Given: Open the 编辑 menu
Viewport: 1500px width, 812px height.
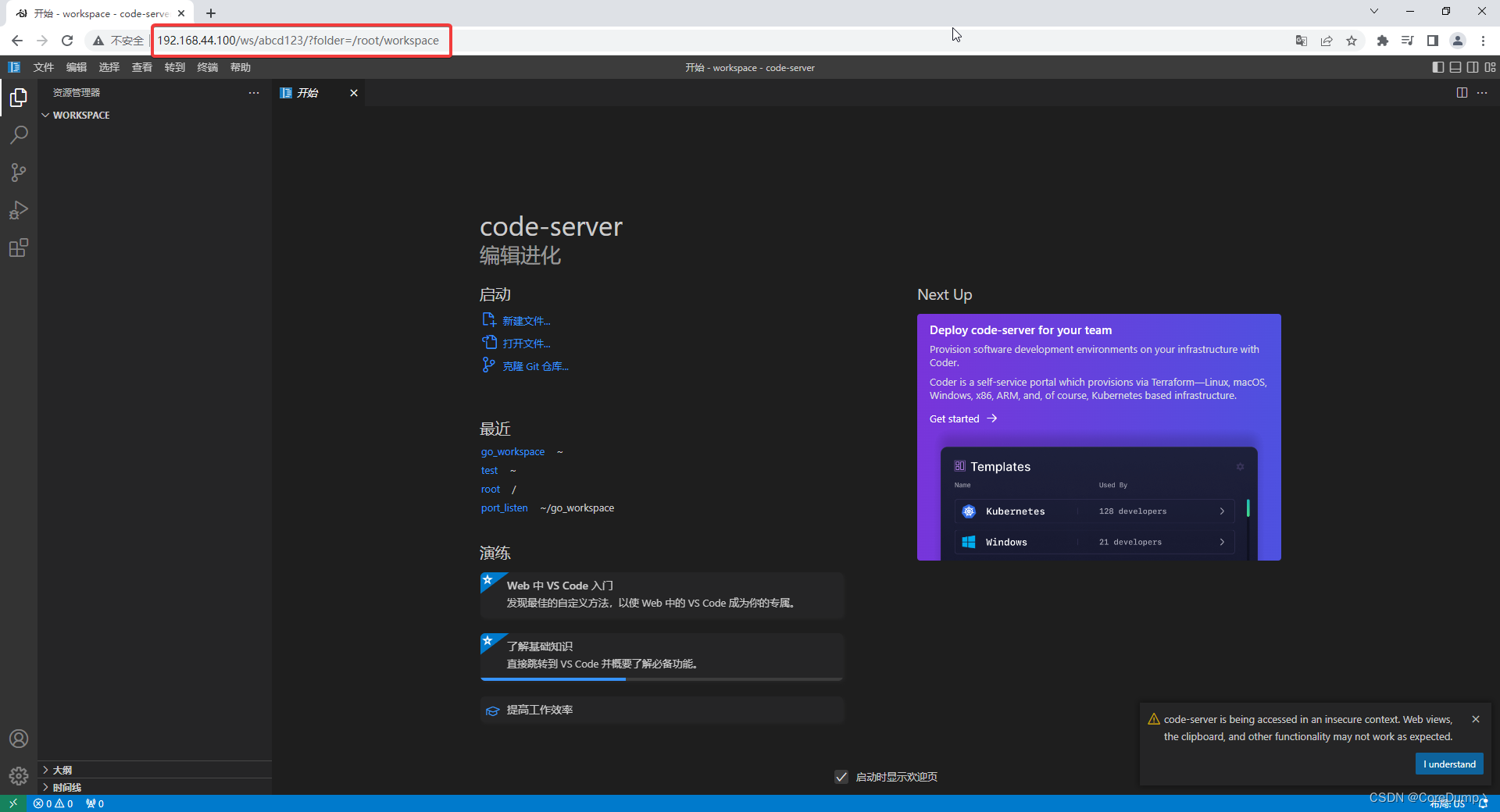Looking at the screenshot, I should coord(77,67).
